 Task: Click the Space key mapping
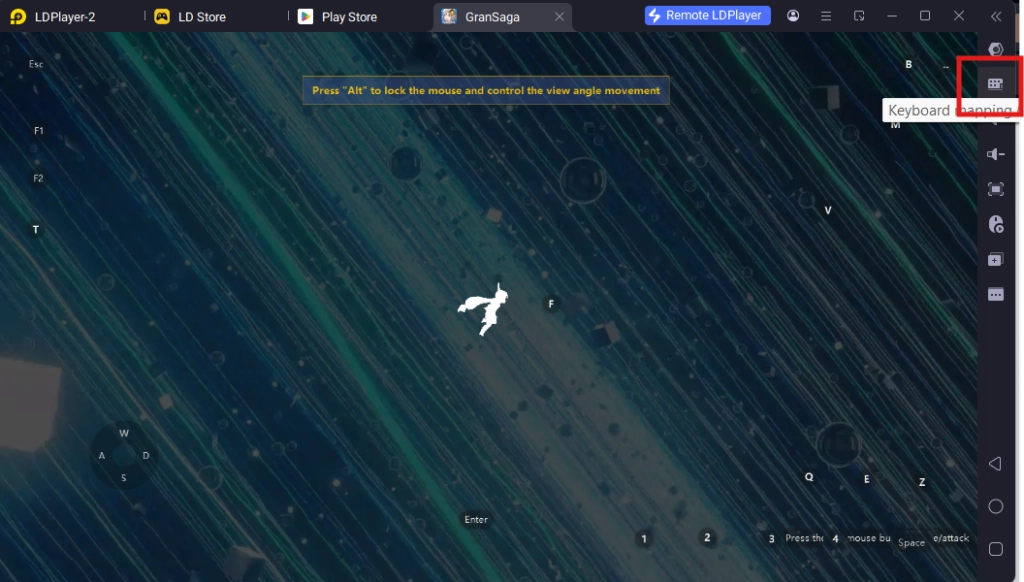(x=911, y=542)
